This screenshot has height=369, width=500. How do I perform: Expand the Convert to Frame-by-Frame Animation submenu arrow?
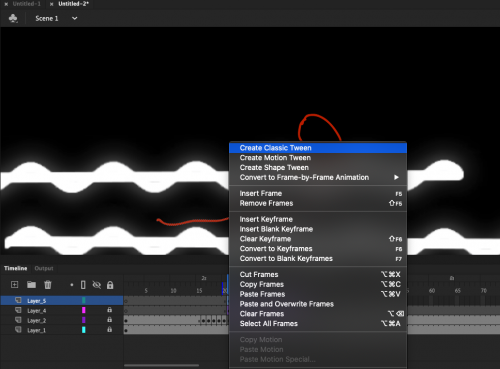click(396, 177)
